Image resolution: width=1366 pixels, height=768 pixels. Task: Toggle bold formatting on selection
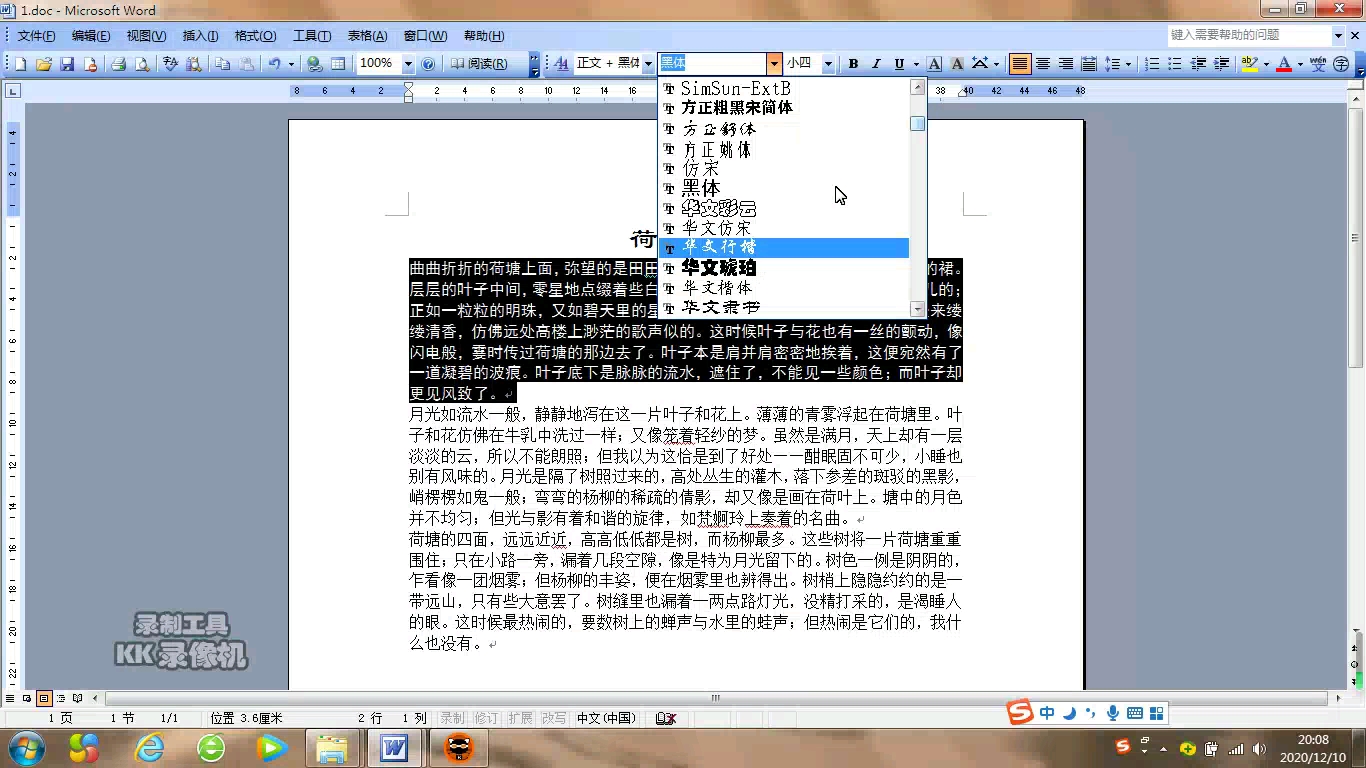coord(853,63)
